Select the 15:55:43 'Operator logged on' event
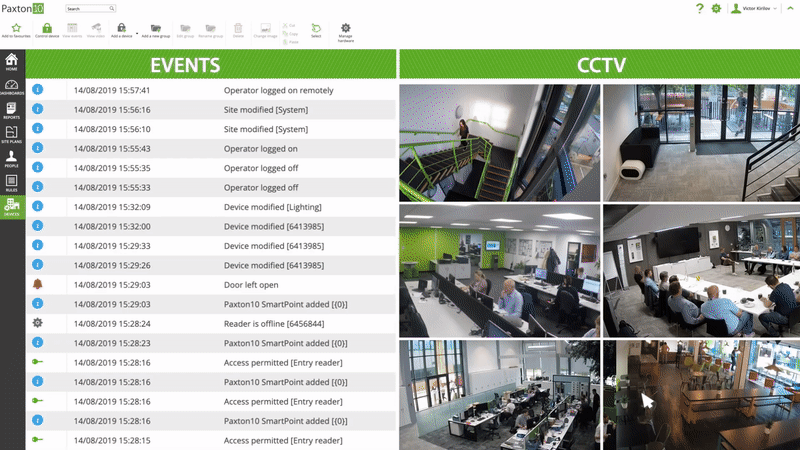This screenshot has height=450, width=800. pyautogui.click(x=211, y=148)
